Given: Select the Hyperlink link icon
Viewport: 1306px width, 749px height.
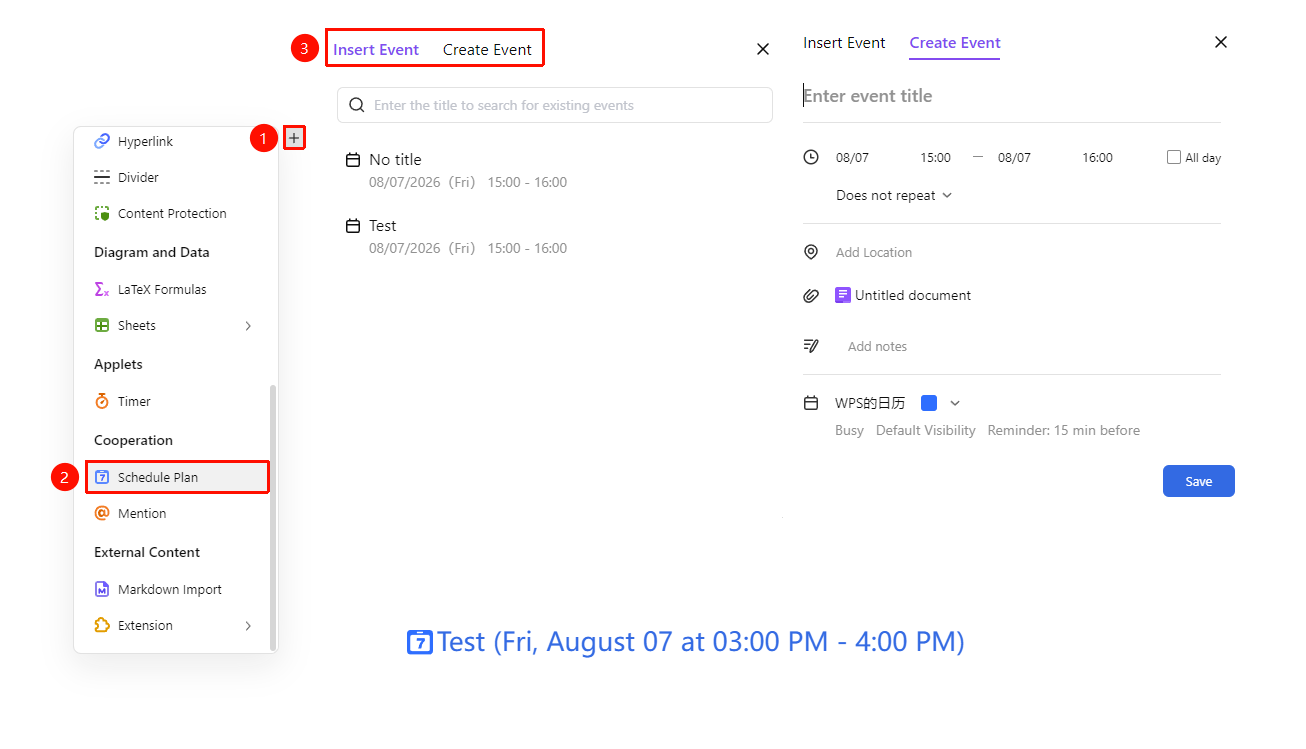Looking at the screenshot, I should click(x=101, y=141).
